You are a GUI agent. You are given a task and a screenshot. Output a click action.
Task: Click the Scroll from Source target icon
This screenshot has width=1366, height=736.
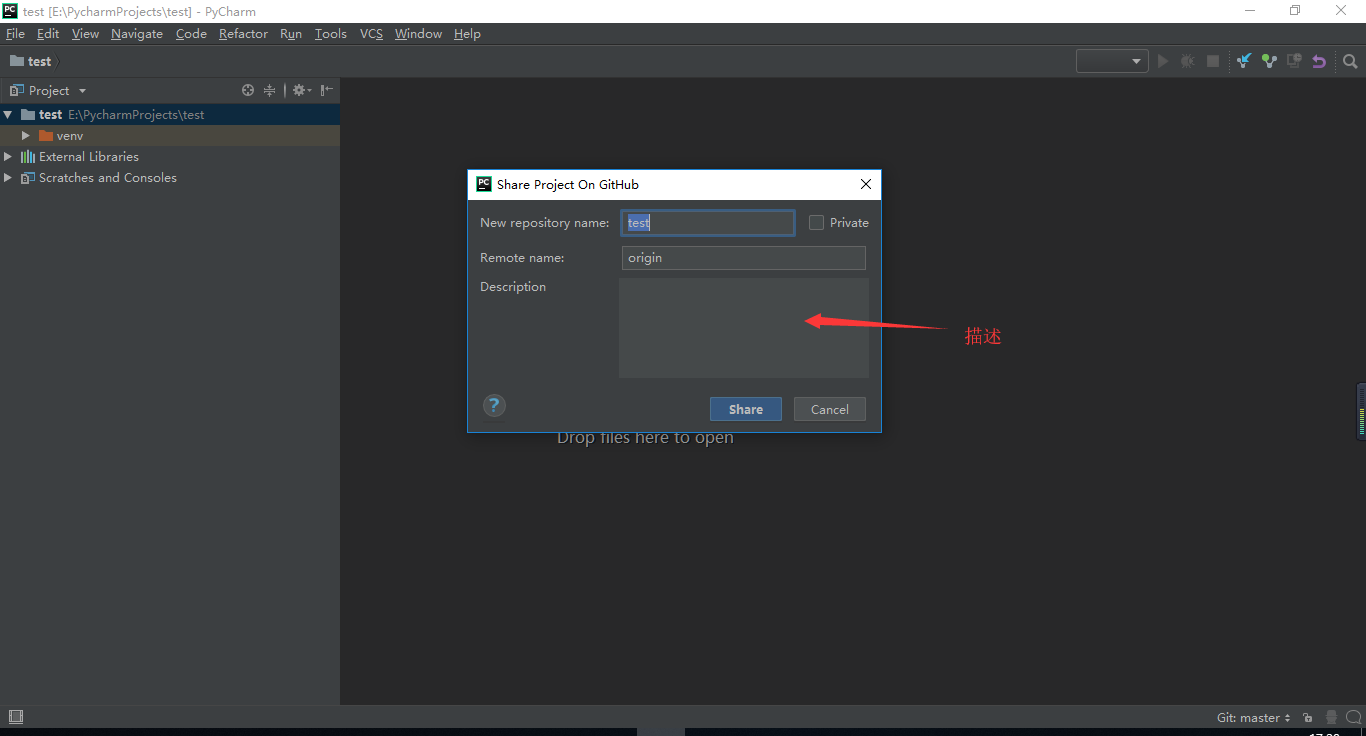click(248, 90)
